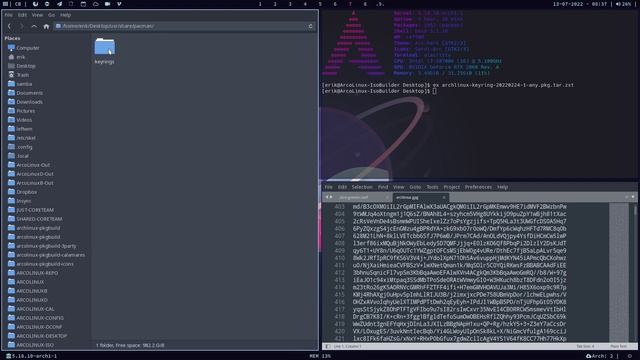This screenshot has width=640, height=360.
Task: Open arcolinux-pkgbuild-icons bookmark
Action: pyautogui.click(x=46, y=264)
